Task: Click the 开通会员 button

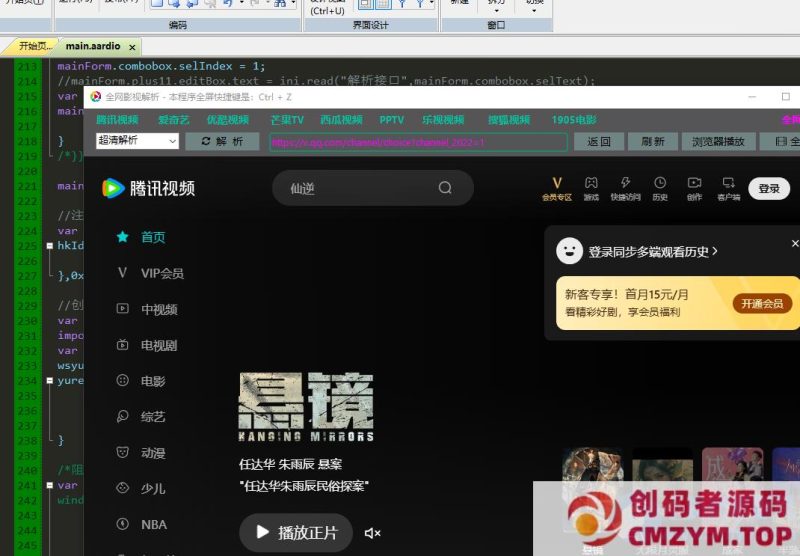Action: pos(758,304)
